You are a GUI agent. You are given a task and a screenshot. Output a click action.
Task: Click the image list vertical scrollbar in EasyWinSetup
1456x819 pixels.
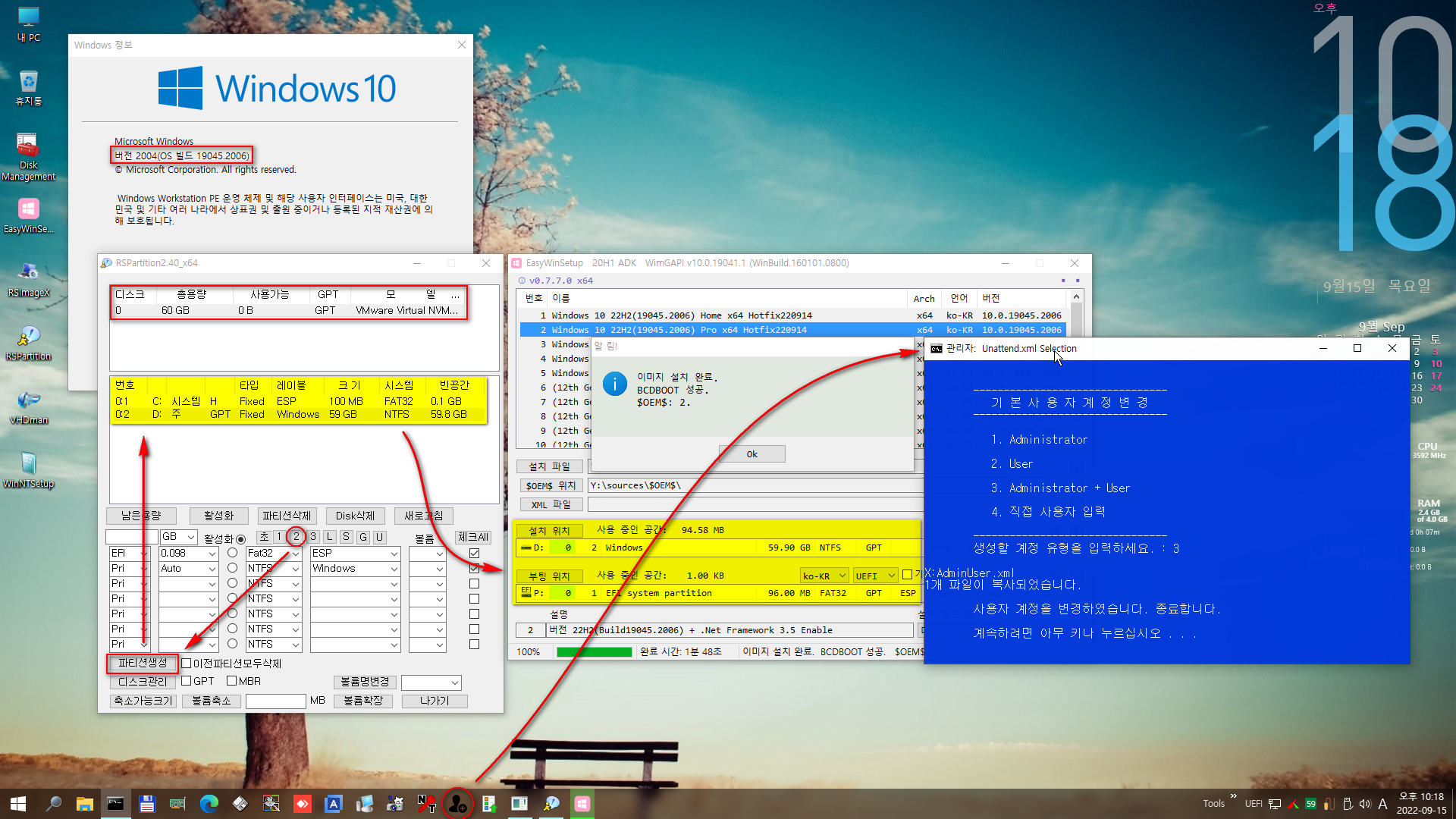(x=1076, y=369)
